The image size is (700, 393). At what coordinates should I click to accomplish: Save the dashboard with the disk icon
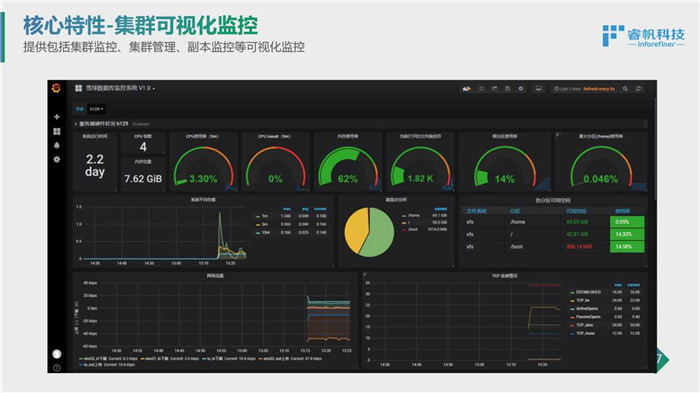[508, 88]
